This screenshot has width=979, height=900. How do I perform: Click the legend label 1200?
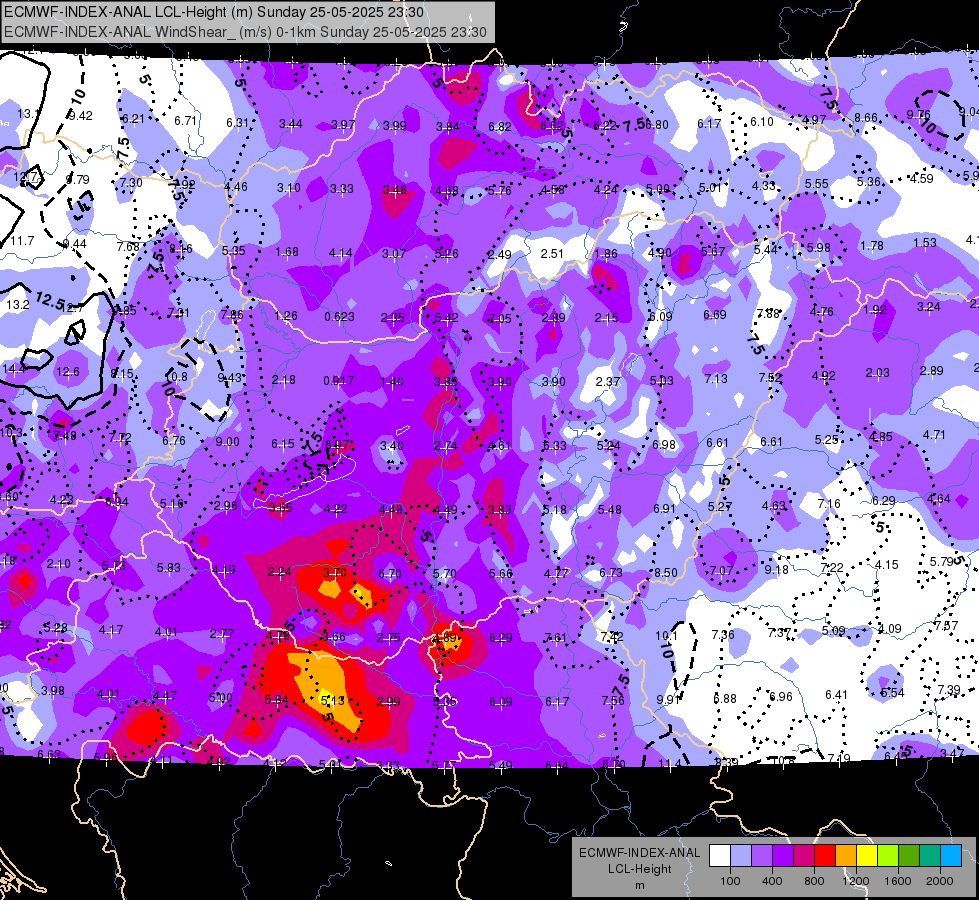pos(856,881)
